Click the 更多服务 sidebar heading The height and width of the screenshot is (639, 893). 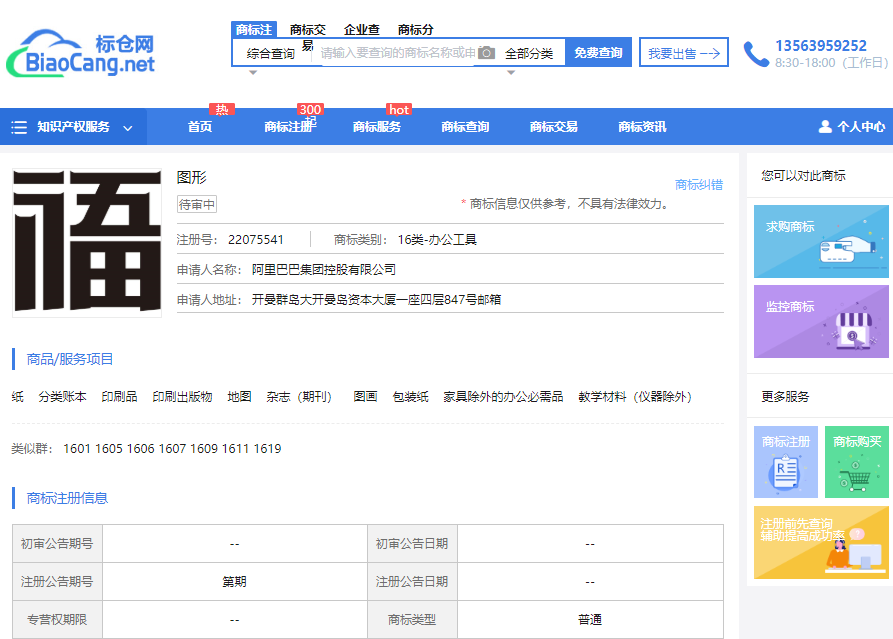pyautogui.click(x=785, y=396)
